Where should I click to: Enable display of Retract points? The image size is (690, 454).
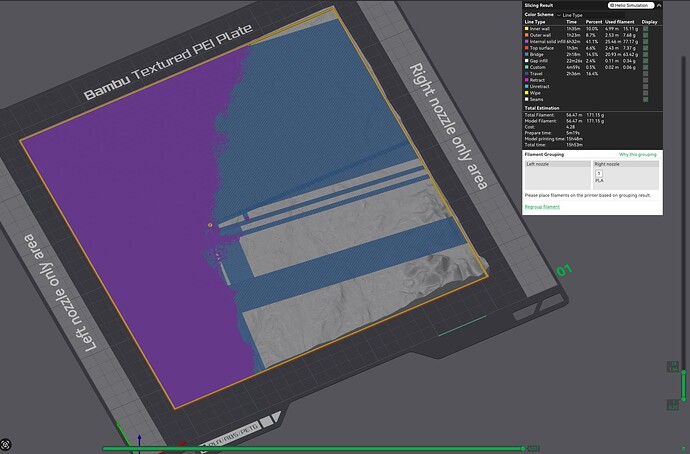(646, 80)
